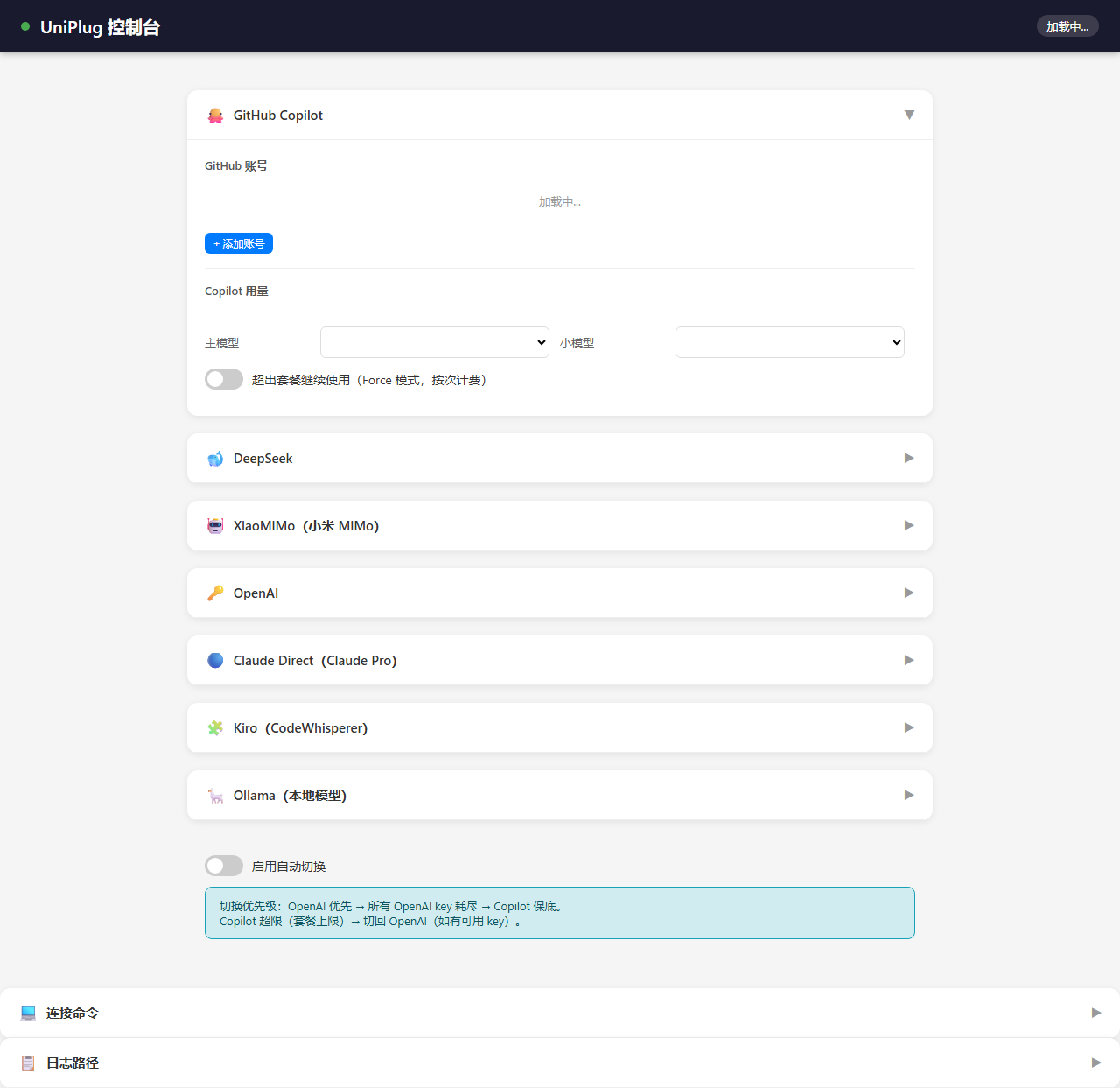Viewport: 1120px width, 1088px height.
Task: Click the XiaoMiMo robot icon
Action: click(215, 525)
